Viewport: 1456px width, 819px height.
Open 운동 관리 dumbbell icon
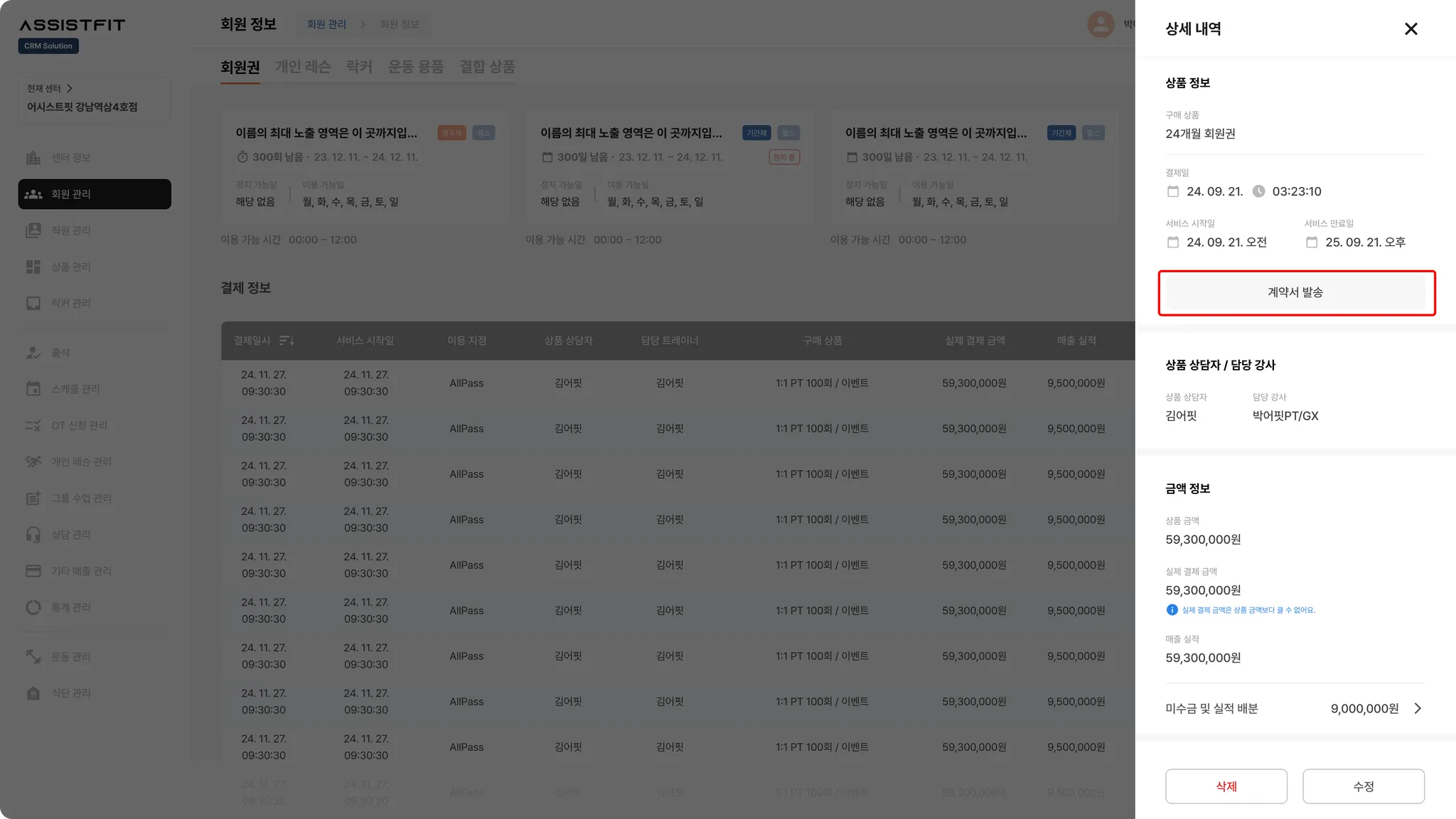tap(33, 657)
